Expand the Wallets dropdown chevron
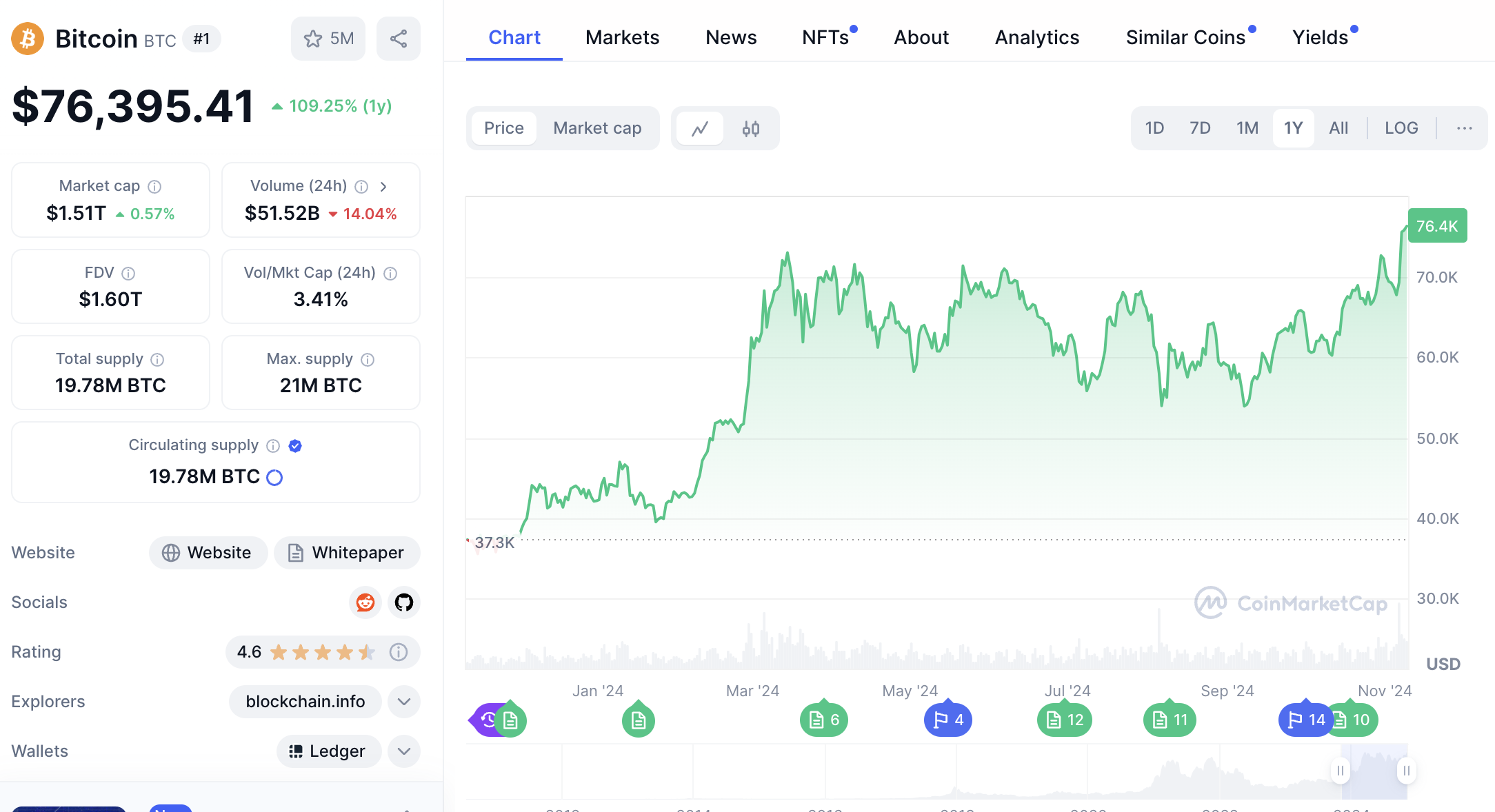1495x812 pixels. click(x=404, y=751)
